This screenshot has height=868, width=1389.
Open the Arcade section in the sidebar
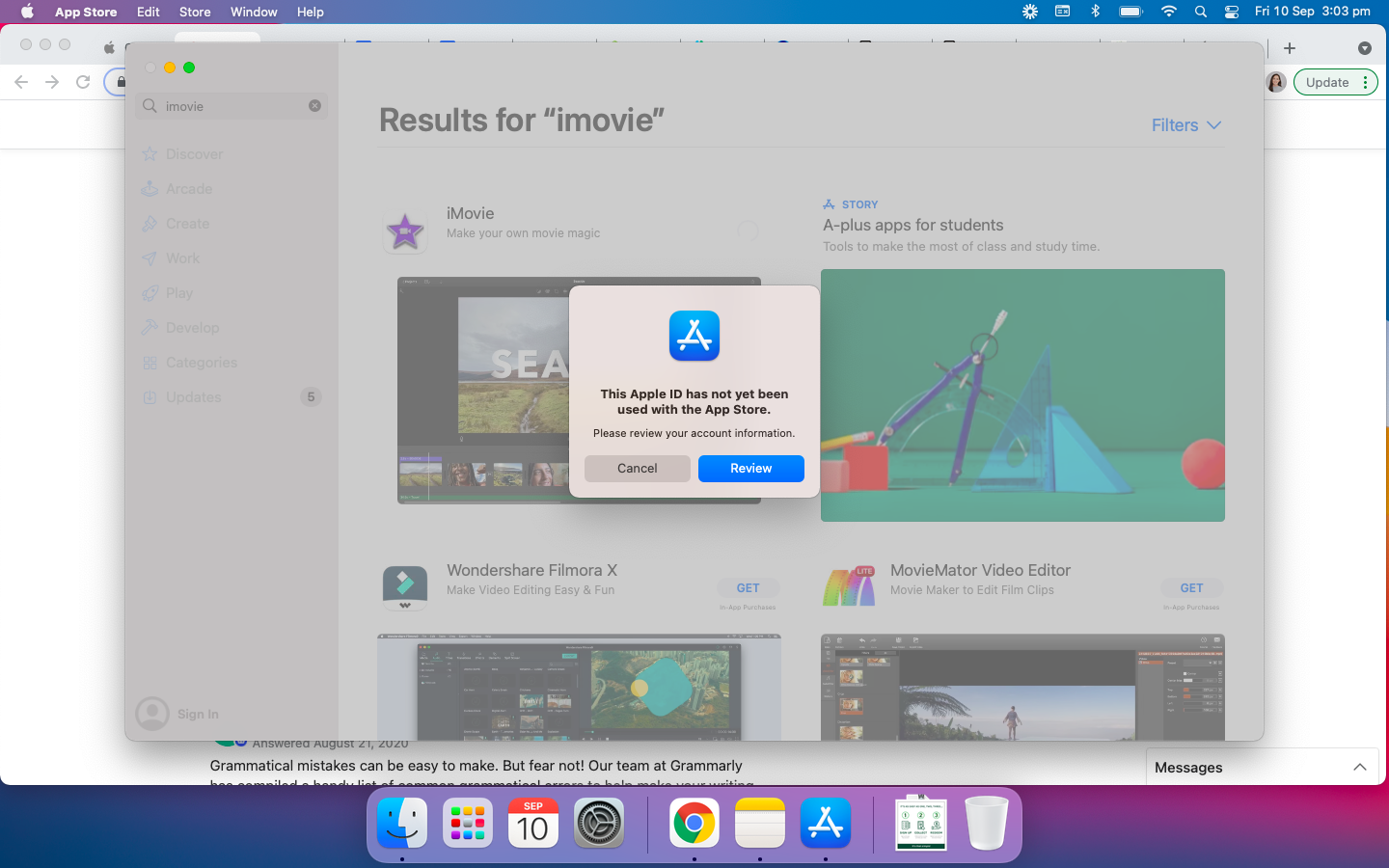(x=177, y=189)
